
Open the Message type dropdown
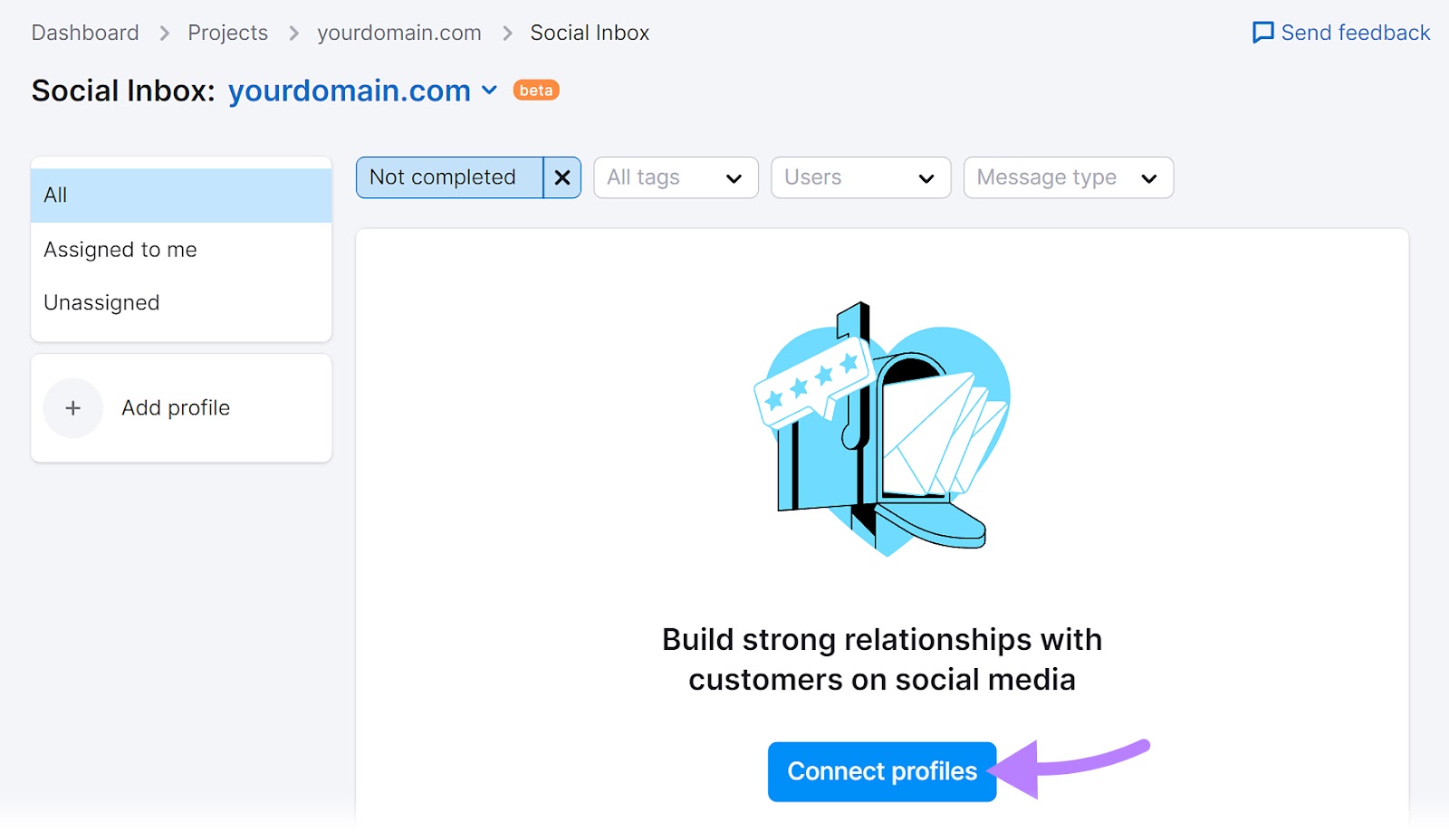click(1068, 177)
